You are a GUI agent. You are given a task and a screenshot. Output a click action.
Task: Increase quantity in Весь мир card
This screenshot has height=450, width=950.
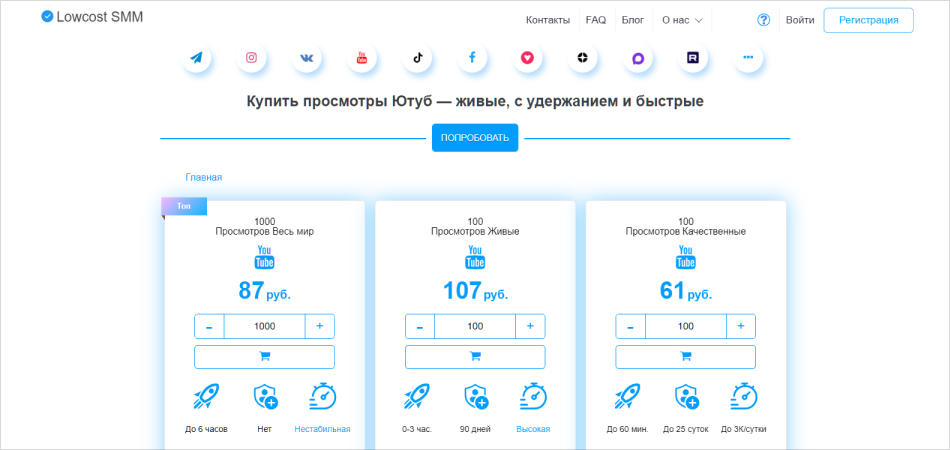[x=320, y=326]
